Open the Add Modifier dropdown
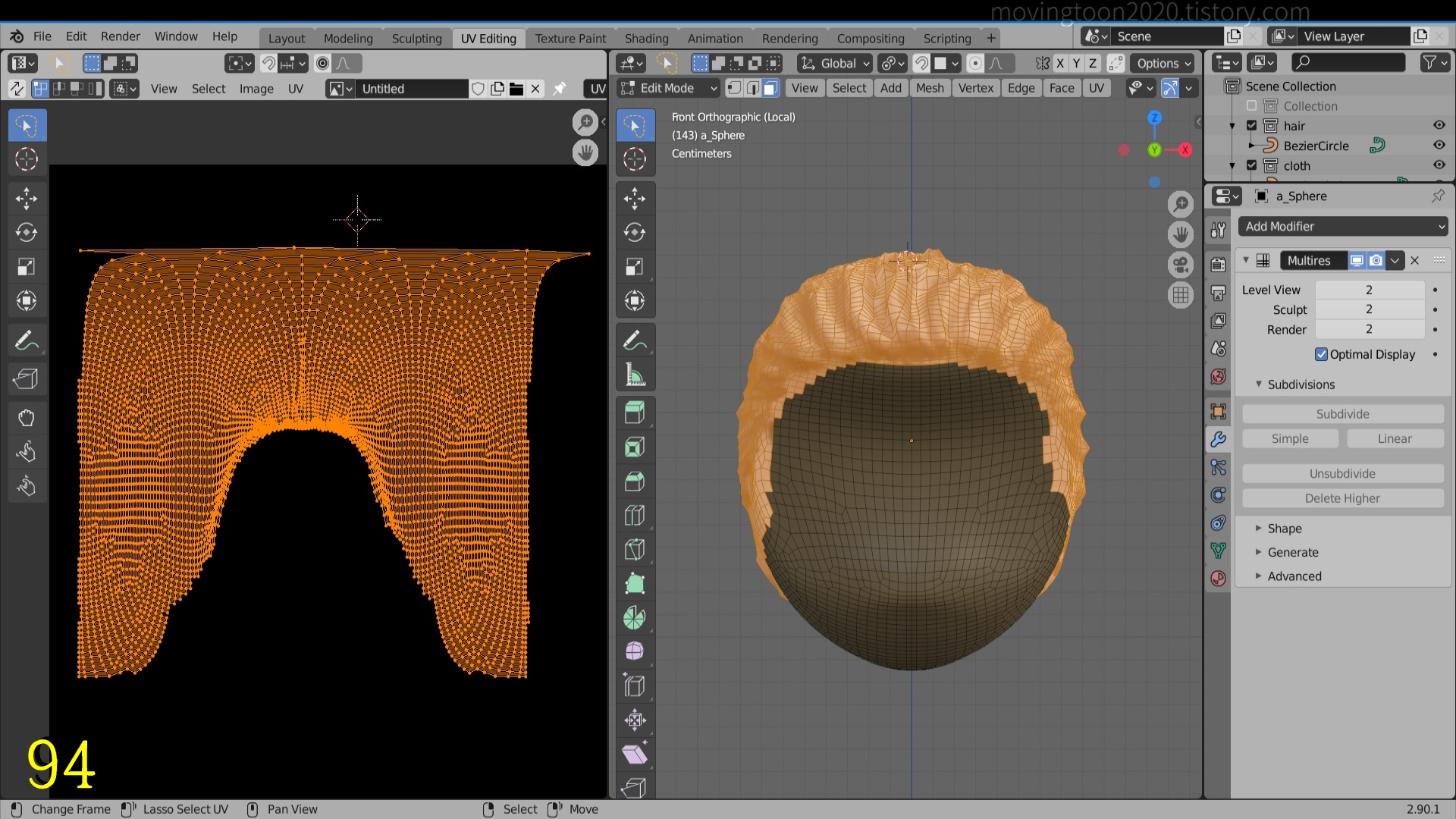The height and width of the screenshot is (819, 1456). (x=1342, y=226)
